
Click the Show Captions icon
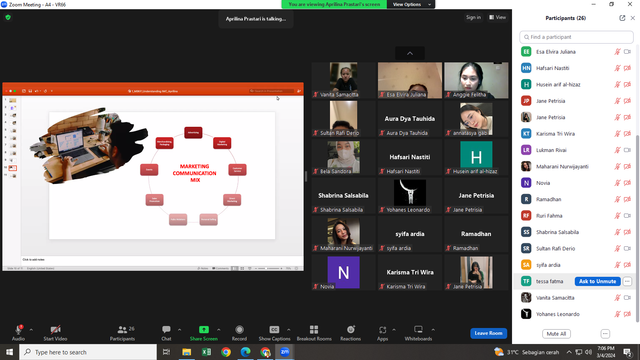pyautogui.click(x=274, y=330)
